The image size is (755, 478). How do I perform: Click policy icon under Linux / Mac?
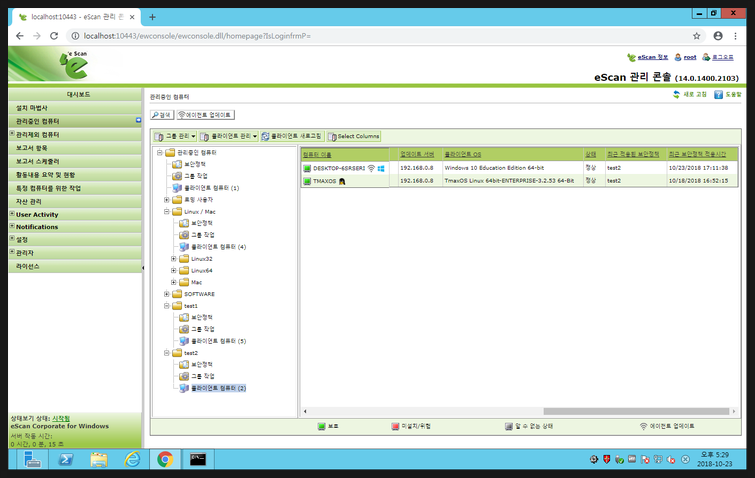point(184,223)
